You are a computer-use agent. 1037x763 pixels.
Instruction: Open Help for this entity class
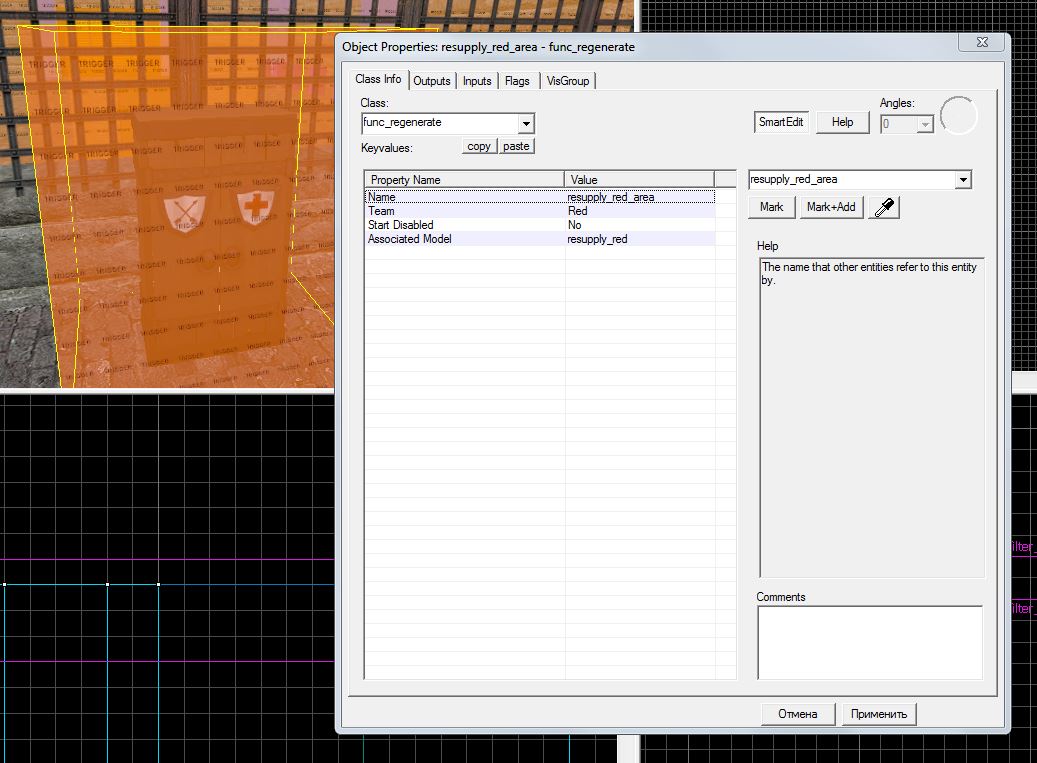[842, 122]
